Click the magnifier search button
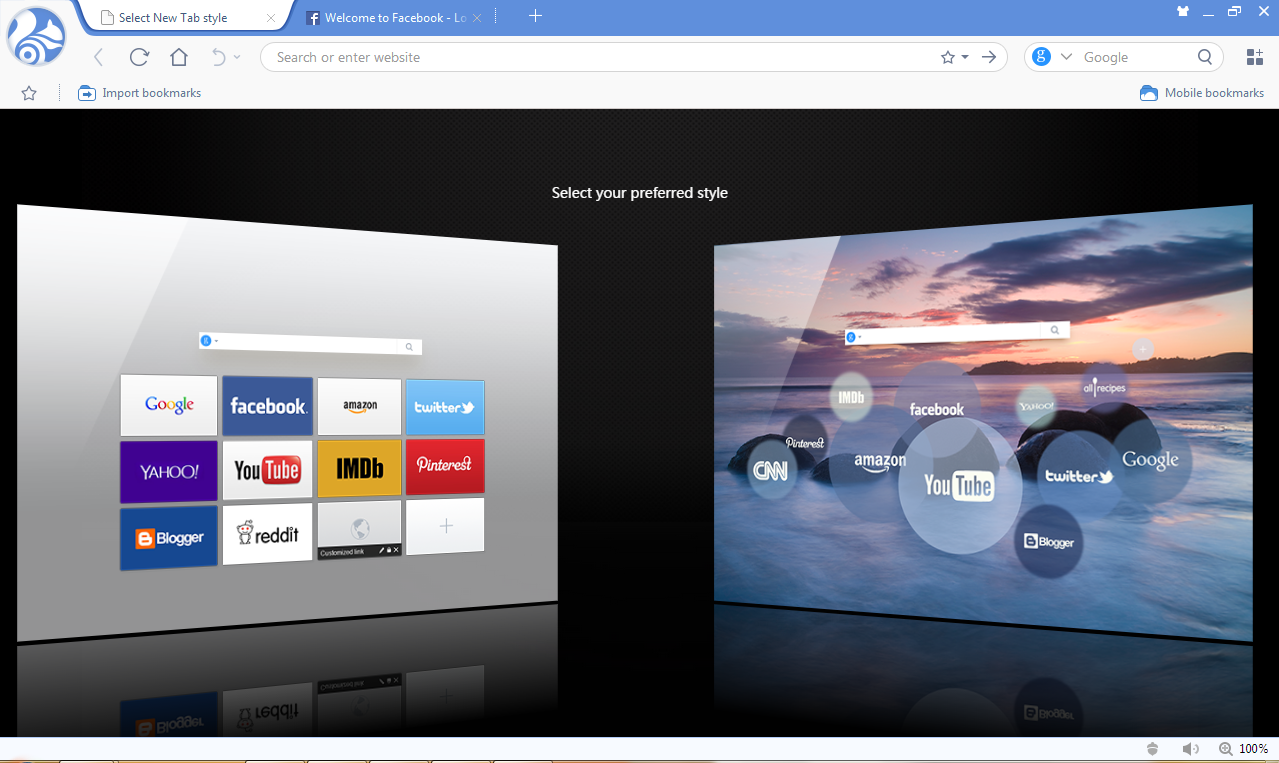The width and height of the screenshot is (1279, 763). click(1205, 57)
